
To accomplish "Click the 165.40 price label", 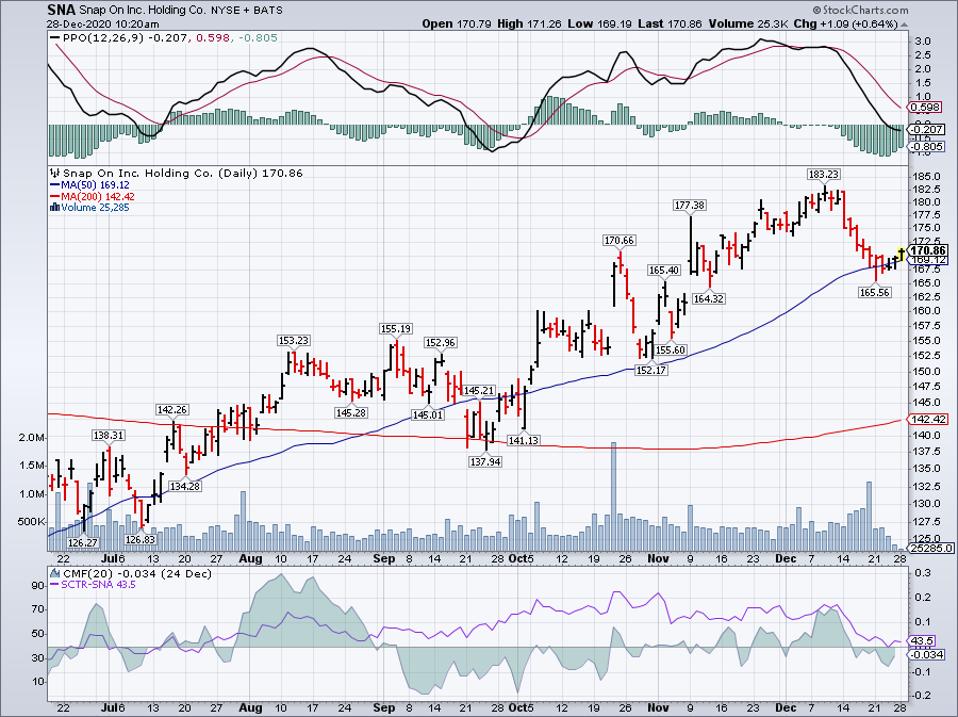I will [664, 271].
